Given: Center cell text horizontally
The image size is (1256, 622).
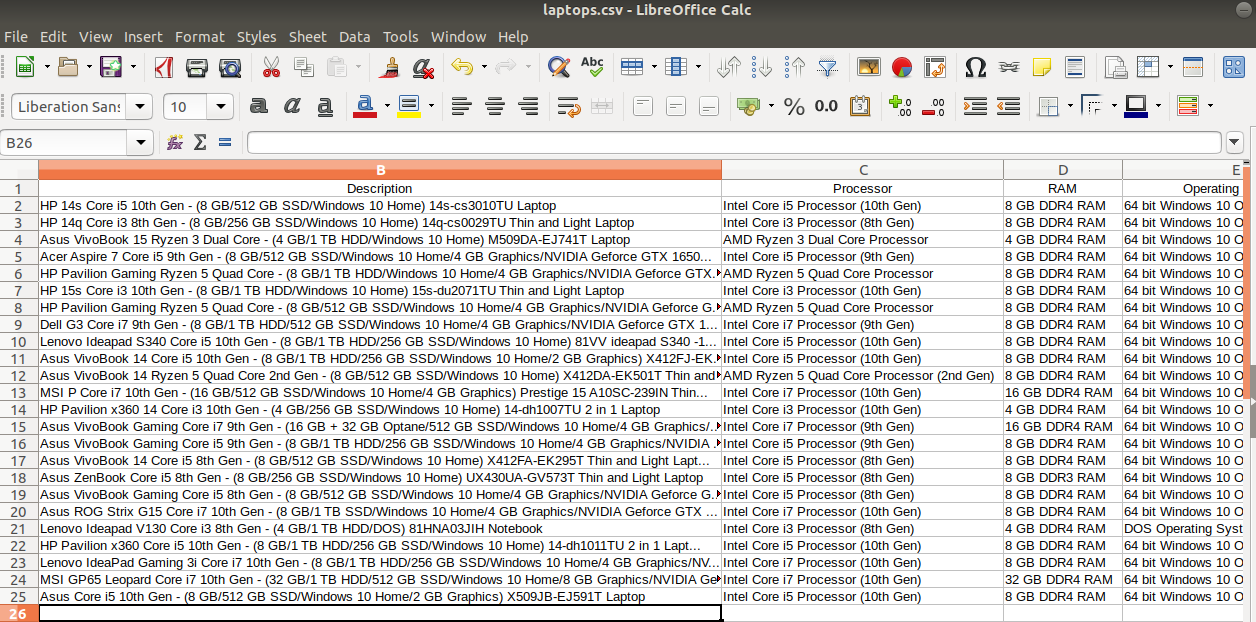Looking at the screenshot, I should pos(494,106).
